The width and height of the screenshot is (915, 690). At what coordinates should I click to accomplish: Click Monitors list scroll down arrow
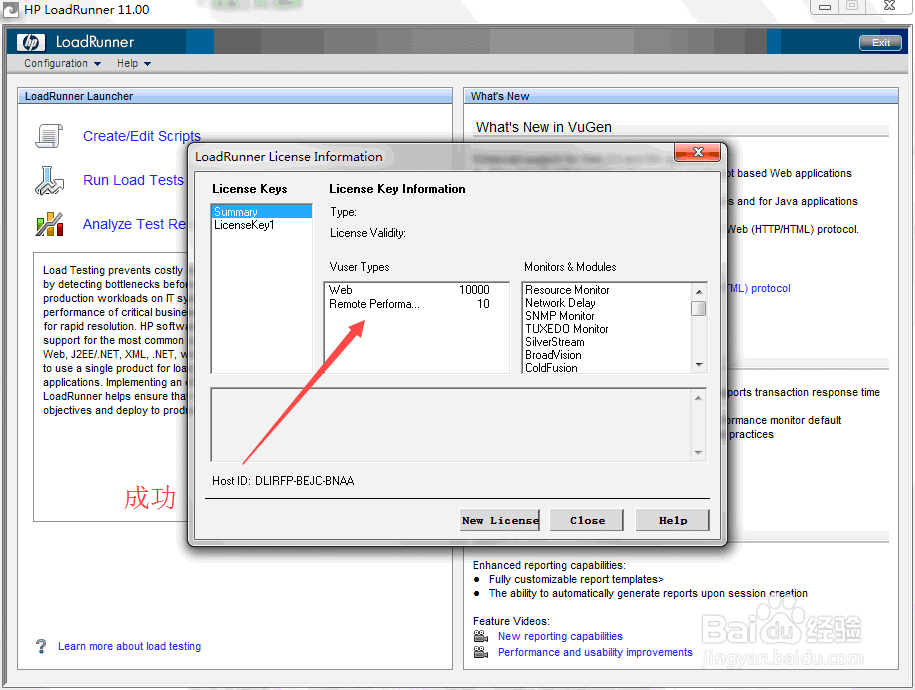tap(699, 365)
